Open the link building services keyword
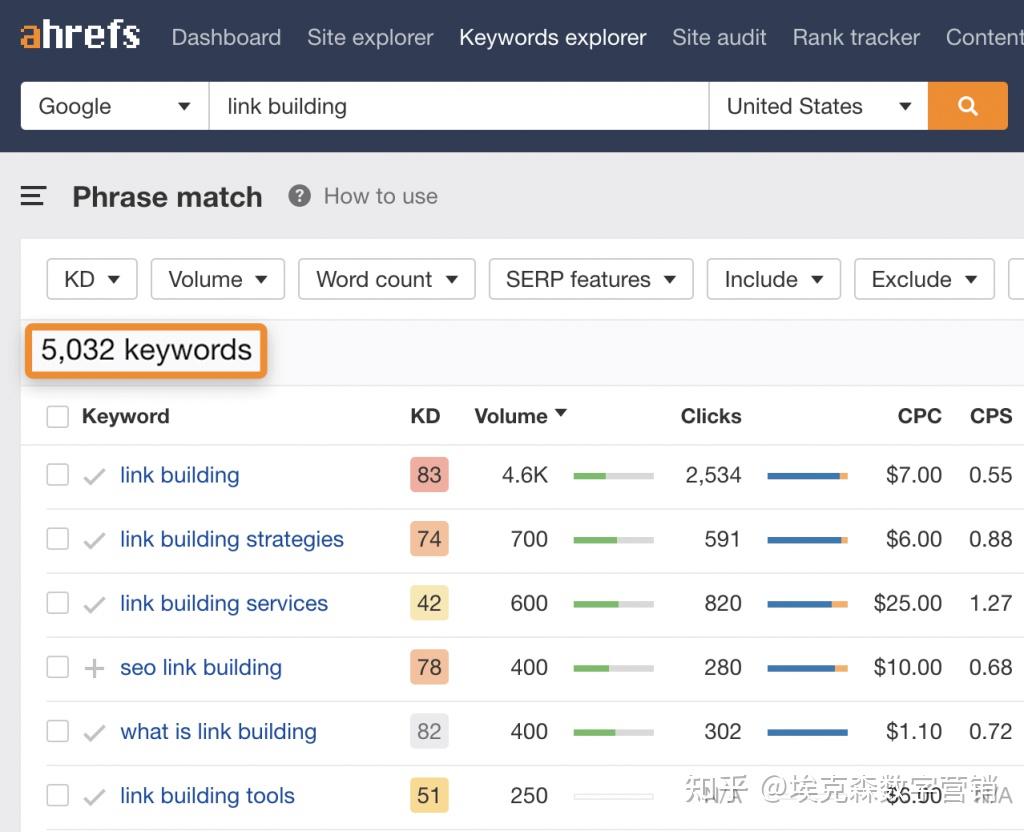Screen dimensions: 1024x832 (224, 603)
